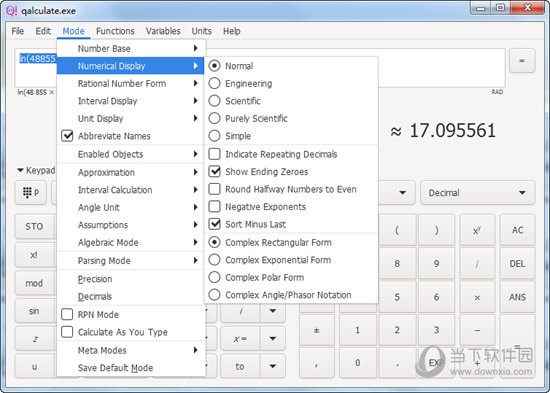Select Complex Rectangular Form
550x393 pixels.
[291, 242]
